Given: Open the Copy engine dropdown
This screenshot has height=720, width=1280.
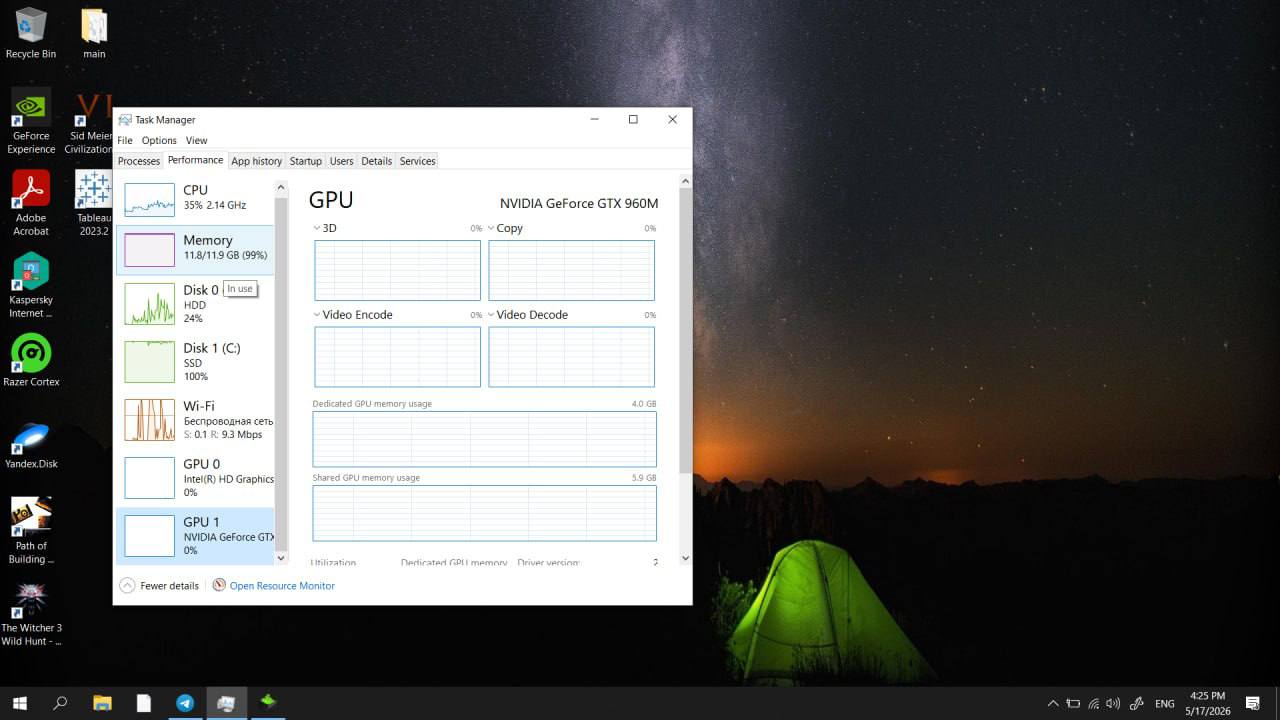Looking at the screenshot, I should pyautogui.click(x=491, y=228).
